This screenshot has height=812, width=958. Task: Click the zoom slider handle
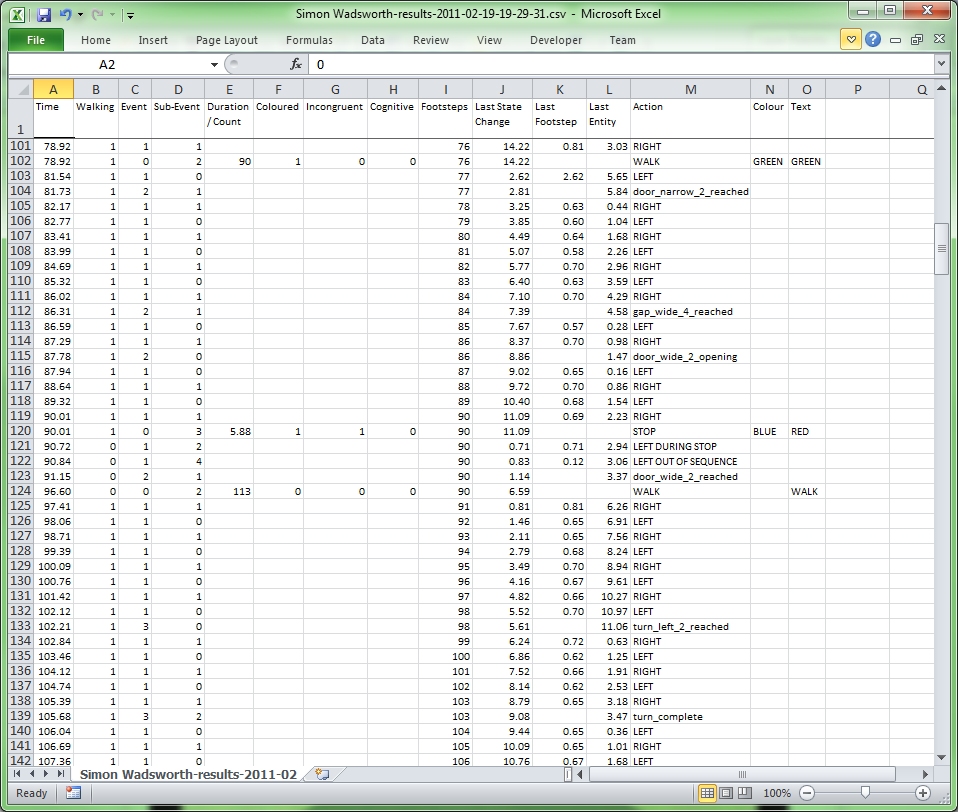[x=865, y=792]
